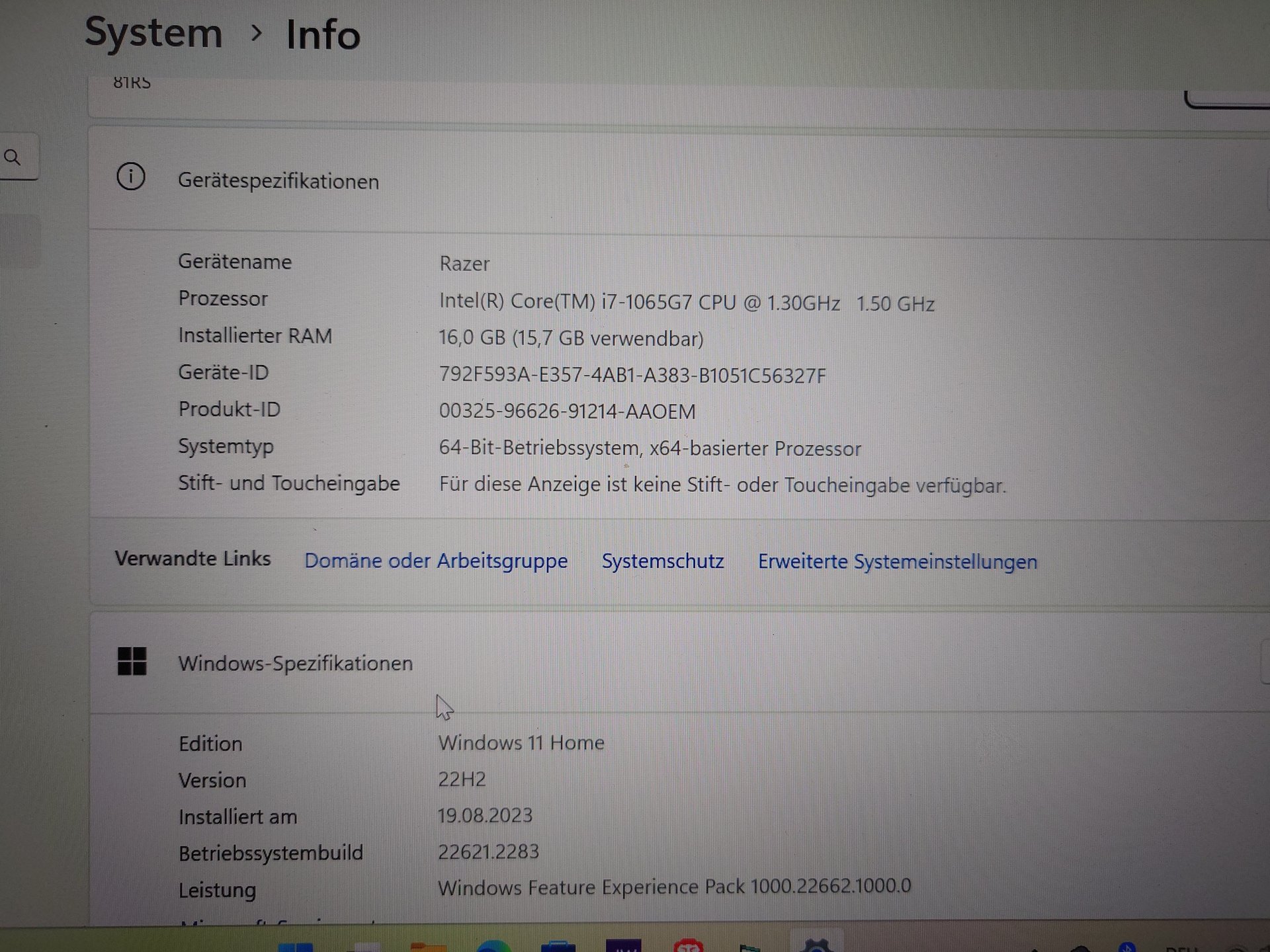The width and height of the screenshot is (1270, 952).
Task: Click the version value 22H2
Action: pos(462,779)
